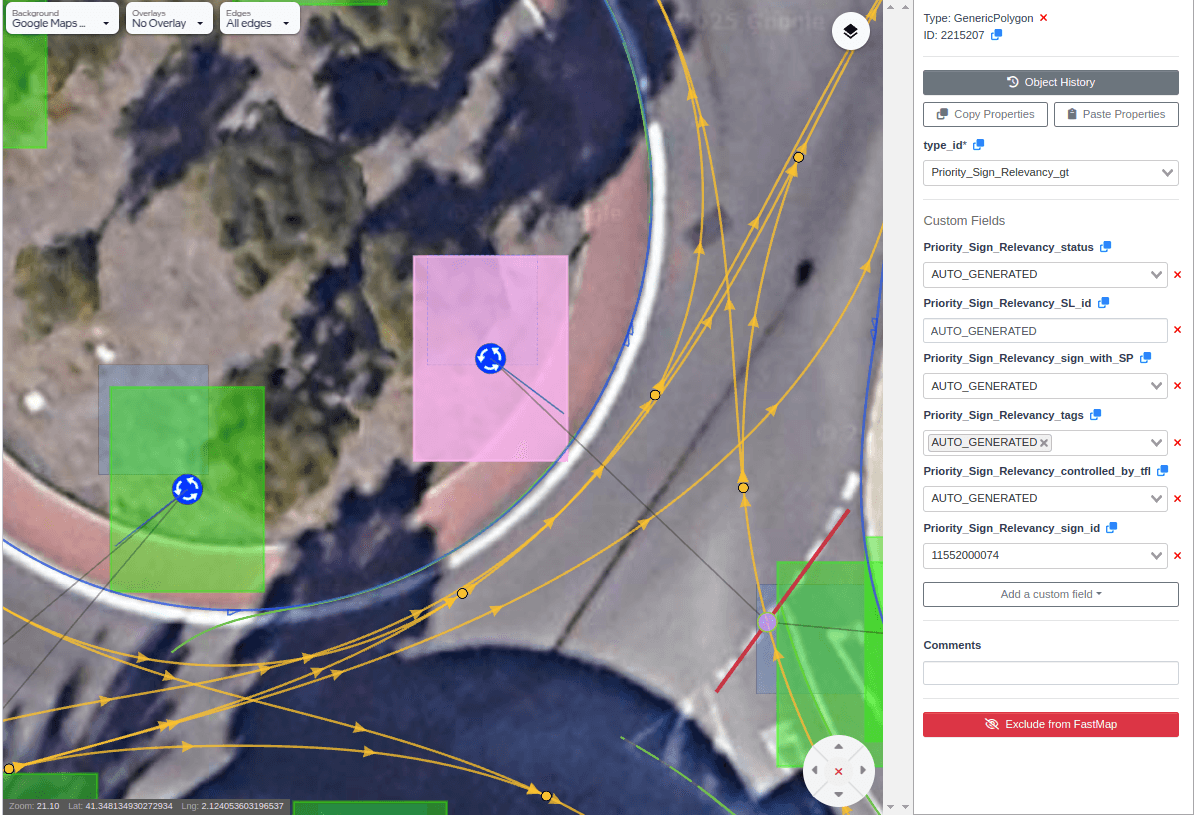Click the Custom Fields heading
1194x815 pixels.
(x=964, y=221)
